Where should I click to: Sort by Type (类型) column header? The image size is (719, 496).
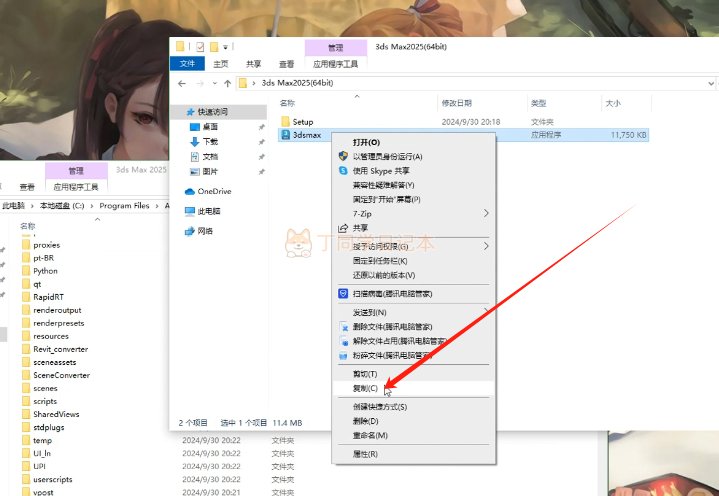[x=538, y=103]
